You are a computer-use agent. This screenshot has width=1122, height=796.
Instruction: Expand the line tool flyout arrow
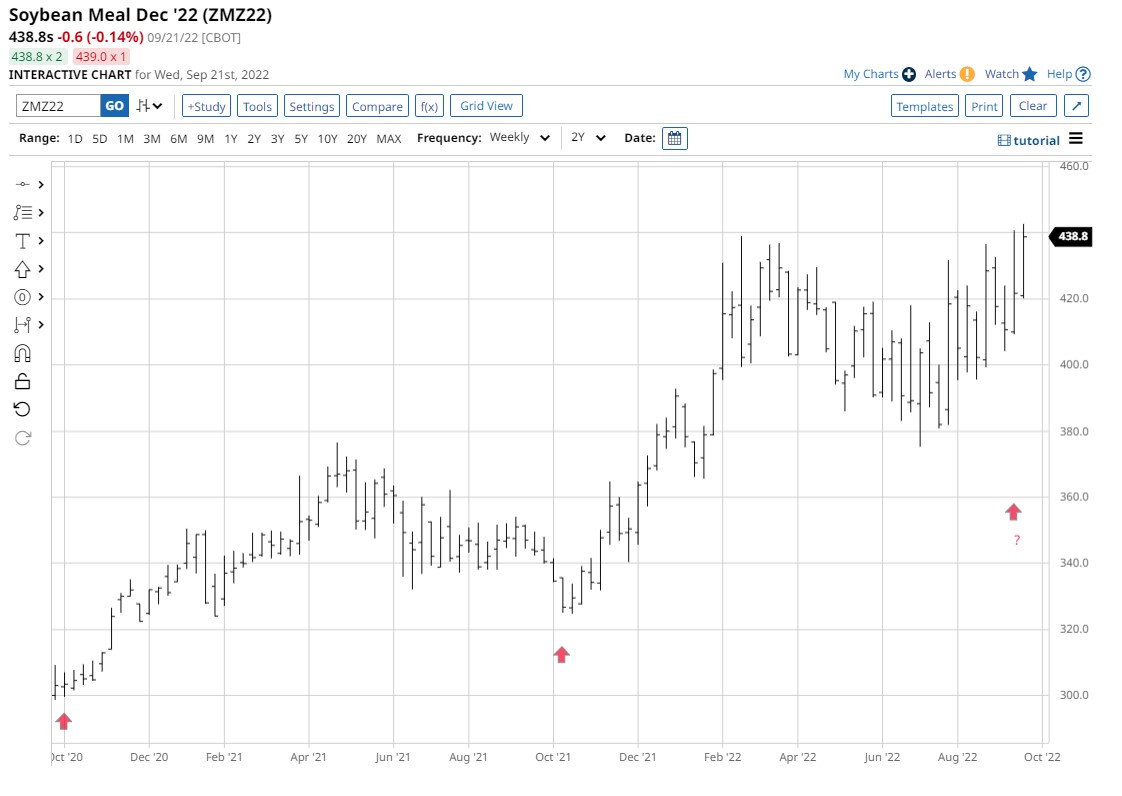(x=42, y=185)
